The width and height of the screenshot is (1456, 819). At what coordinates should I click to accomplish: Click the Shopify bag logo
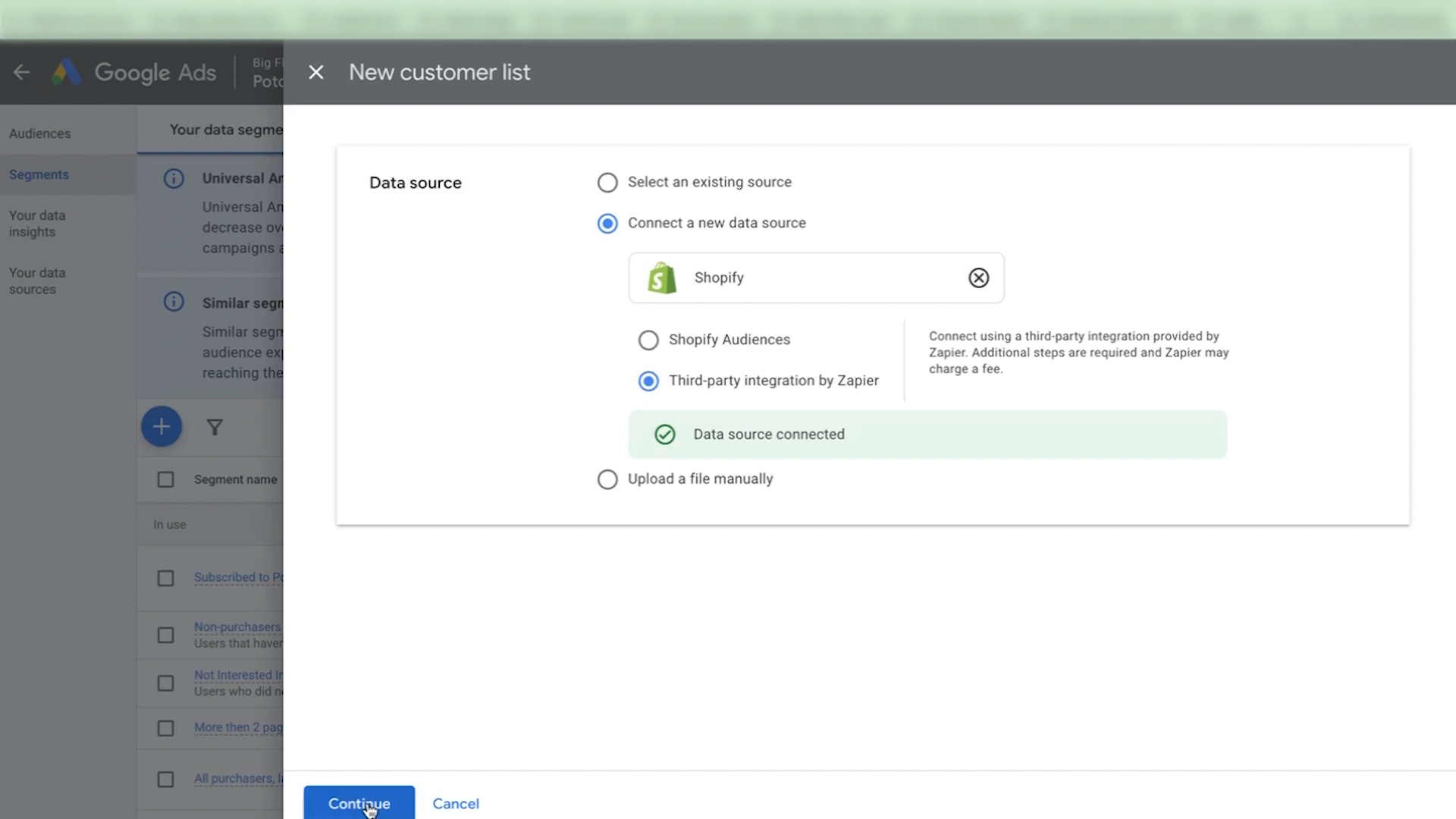coord(661,278)
